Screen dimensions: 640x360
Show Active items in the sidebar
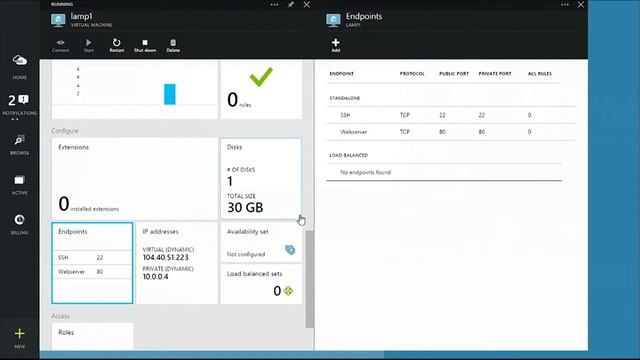[19, 184]
